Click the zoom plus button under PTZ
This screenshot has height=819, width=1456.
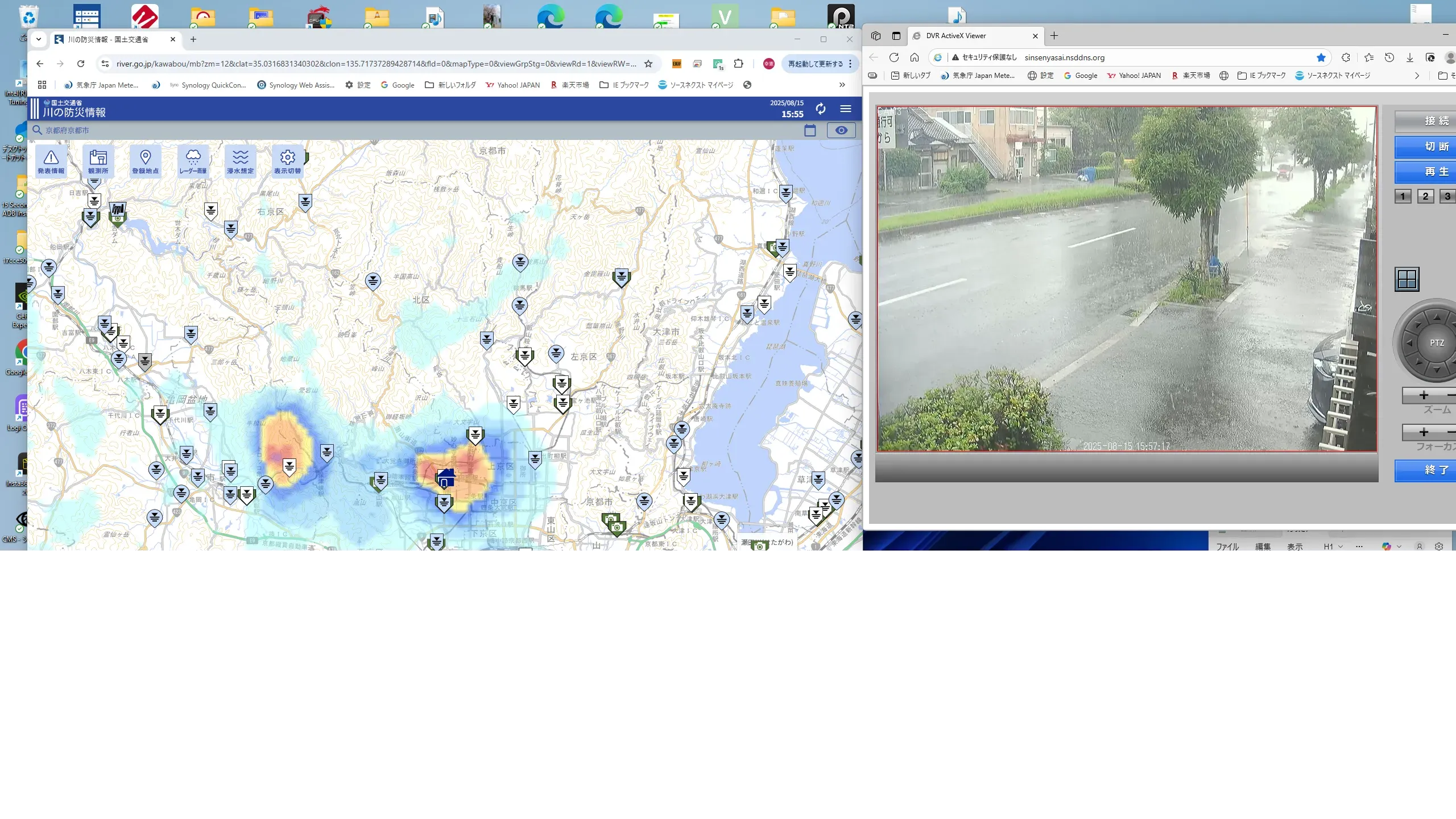click(1424, 395)
